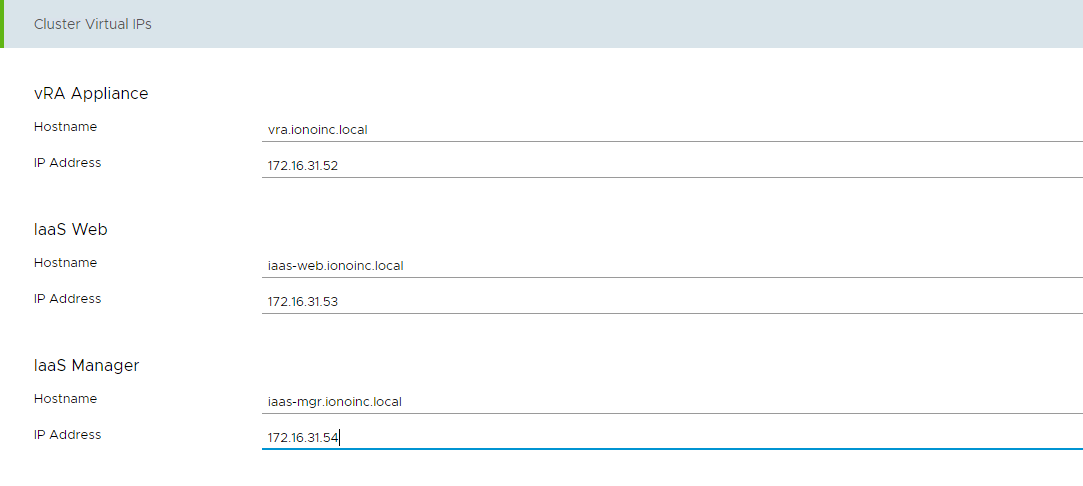This screenshot has height=486, width=1083.
Task: Click the IP Address label under IaaS Manager
Action: (67, 435)
